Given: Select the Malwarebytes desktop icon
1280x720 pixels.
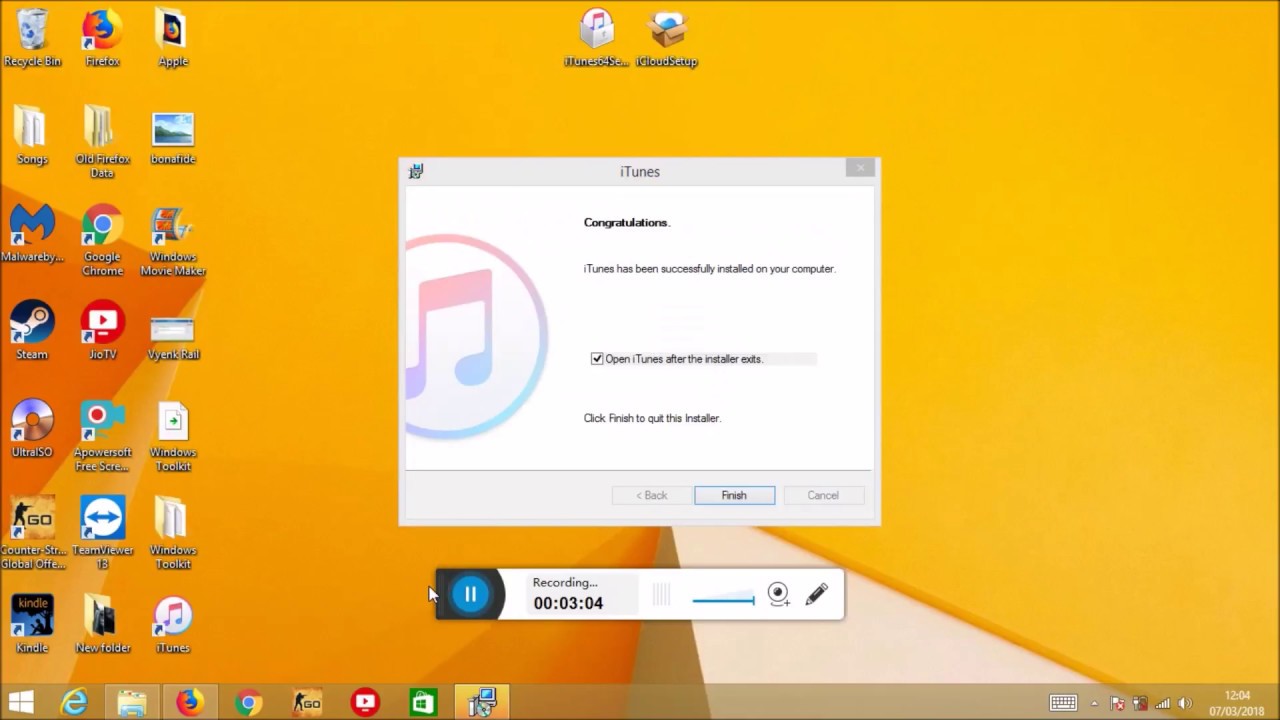Looking at the screenshot, I should pos(32,234).
